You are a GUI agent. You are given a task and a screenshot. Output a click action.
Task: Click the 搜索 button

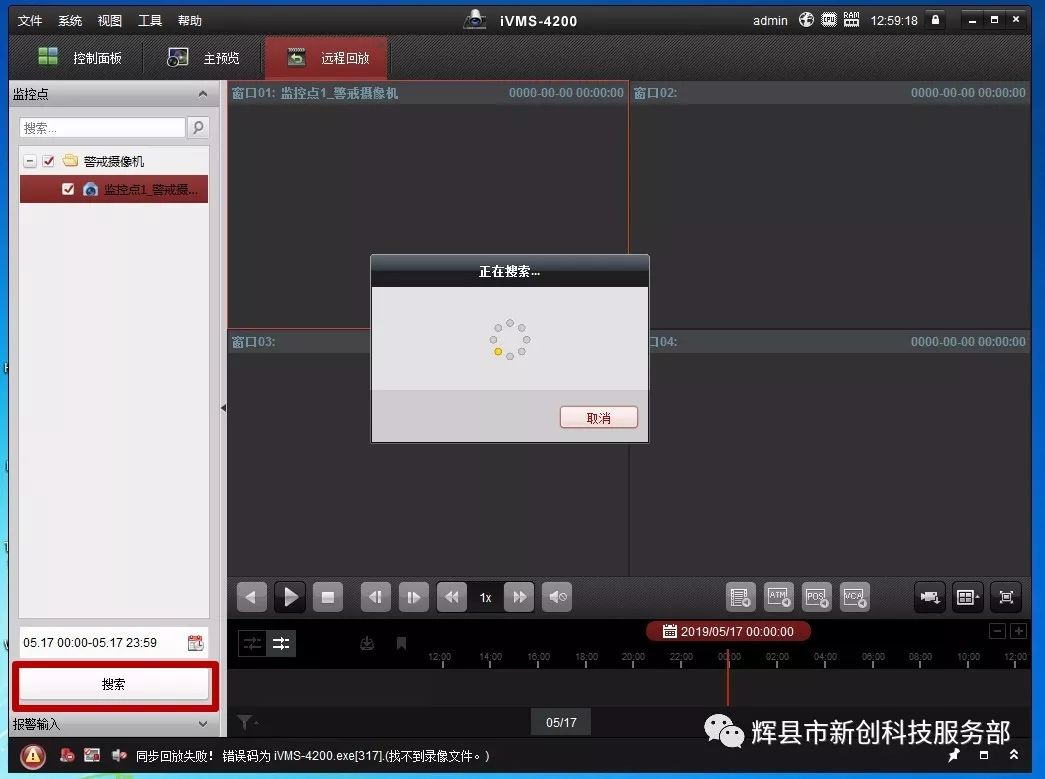click(x=113, y=684)
